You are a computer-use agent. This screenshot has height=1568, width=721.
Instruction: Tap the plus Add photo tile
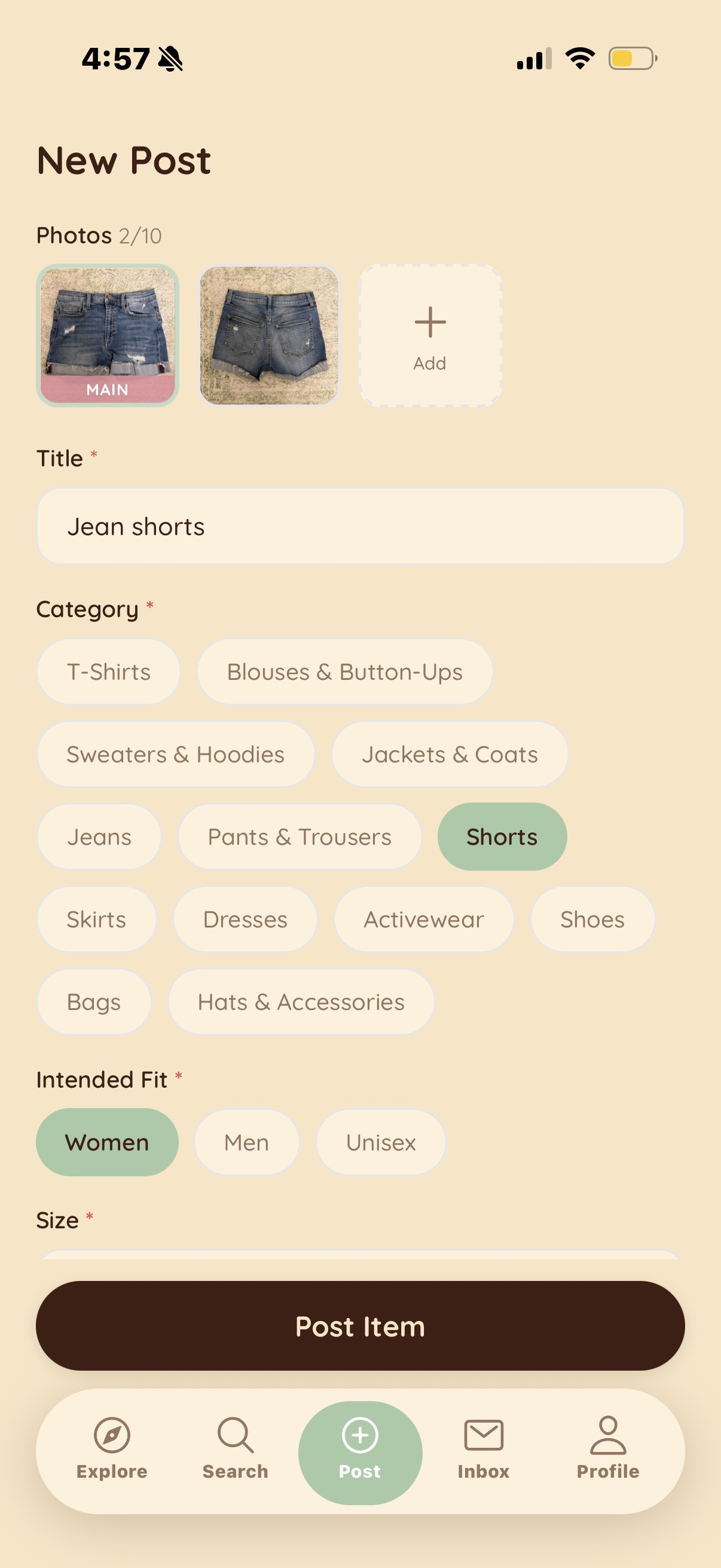tap(430, 335)
